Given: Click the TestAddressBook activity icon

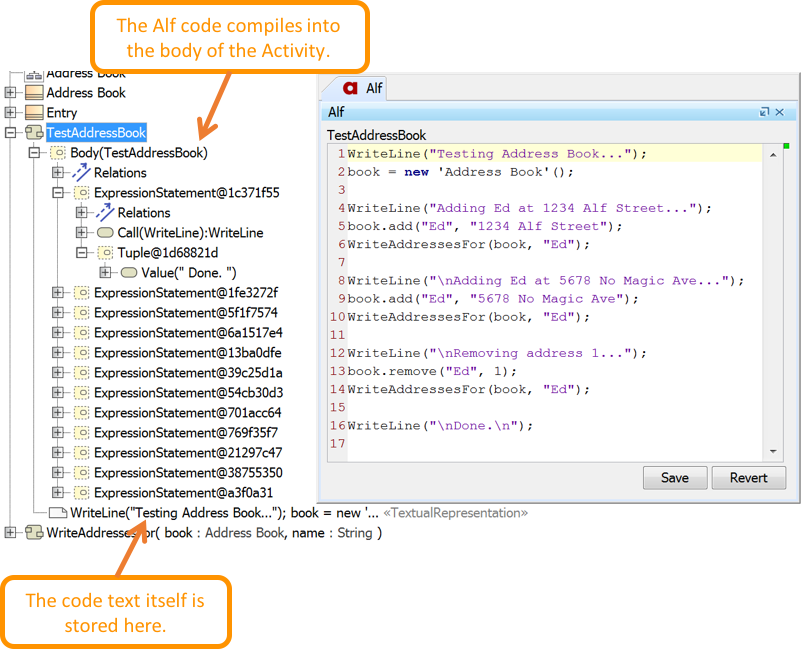Looking at the screenshot, I should [34, 133].
